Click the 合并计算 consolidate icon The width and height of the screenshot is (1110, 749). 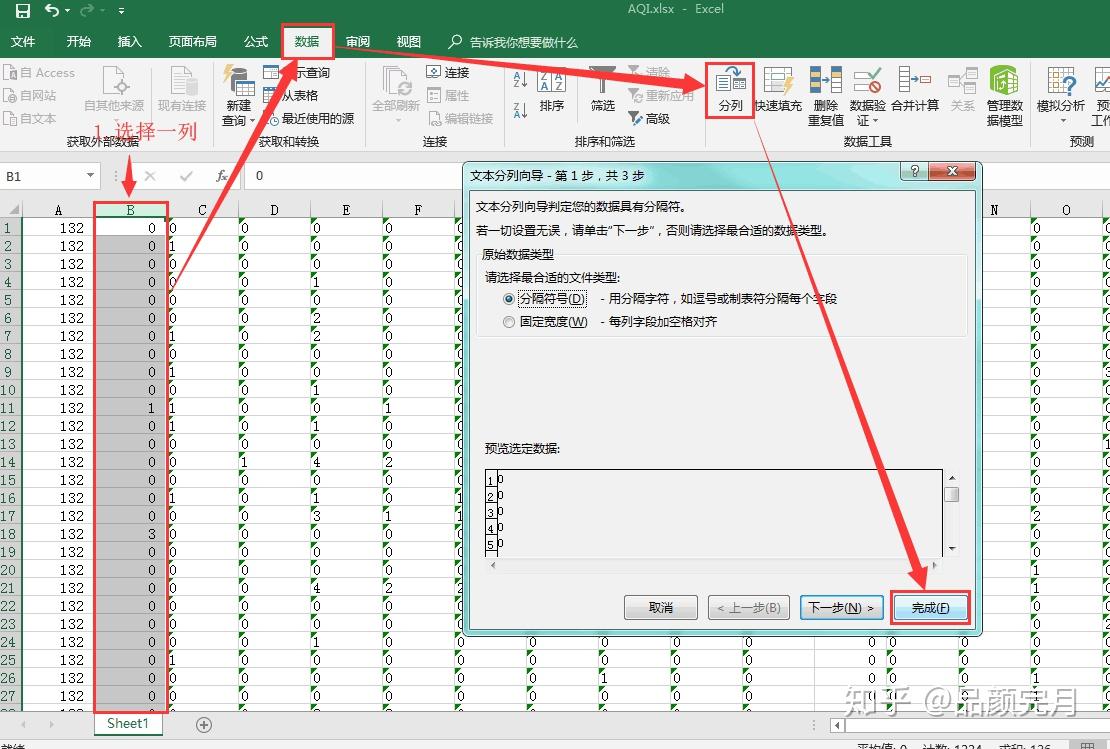pos(915,89)
